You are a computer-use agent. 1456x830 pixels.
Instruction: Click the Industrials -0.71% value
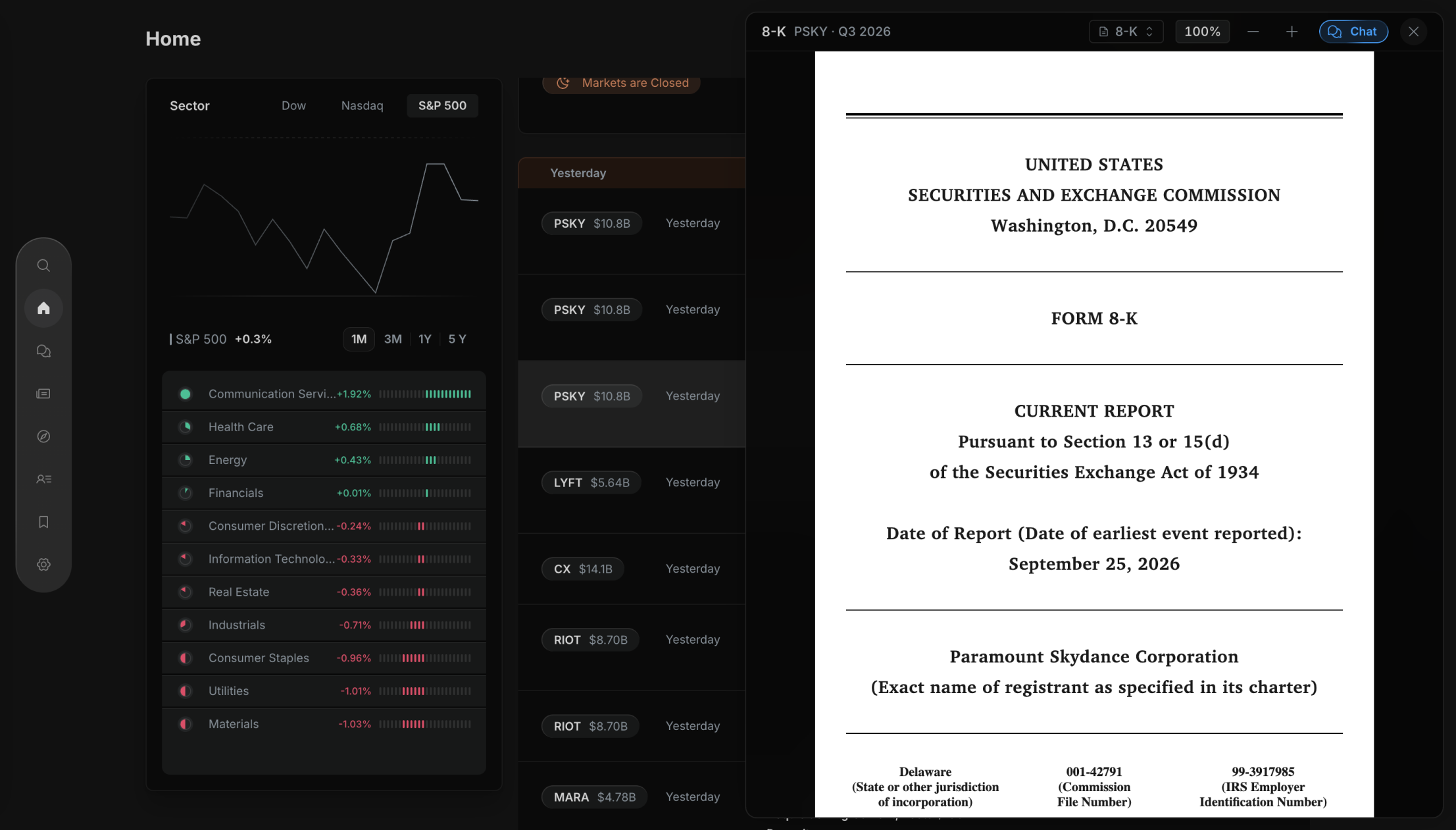pos(355,625)
